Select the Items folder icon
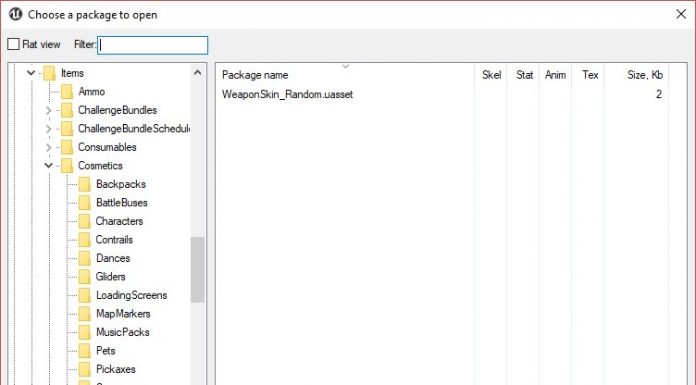This screenshot has width=696, height=385. click(x=50, y=73)
